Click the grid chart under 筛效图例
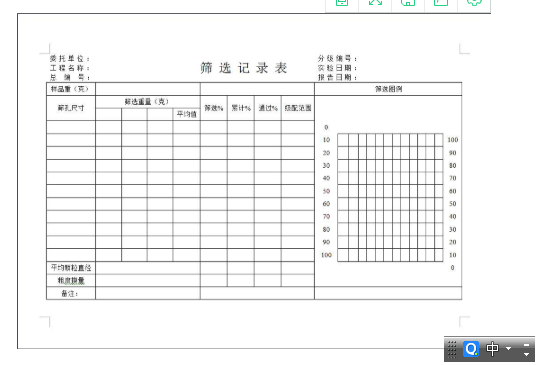Viewport: 550px width, 365px height. click(x=390, y=197)
